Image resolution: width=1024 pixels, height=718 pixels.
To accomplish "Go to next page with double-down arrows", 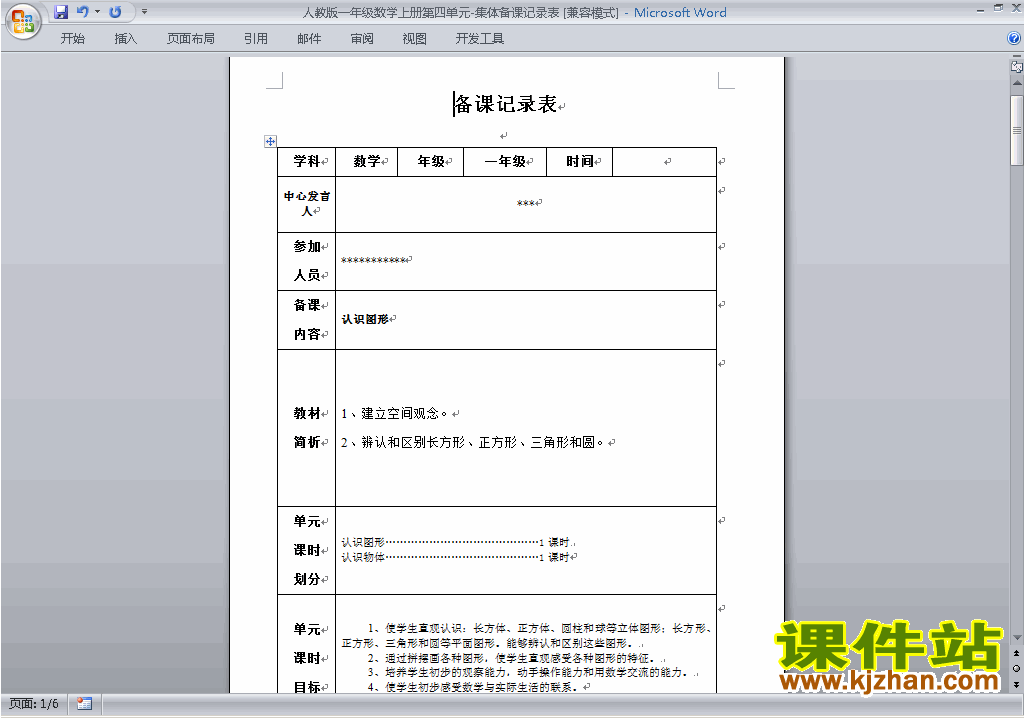I will tap(1016, 684).
